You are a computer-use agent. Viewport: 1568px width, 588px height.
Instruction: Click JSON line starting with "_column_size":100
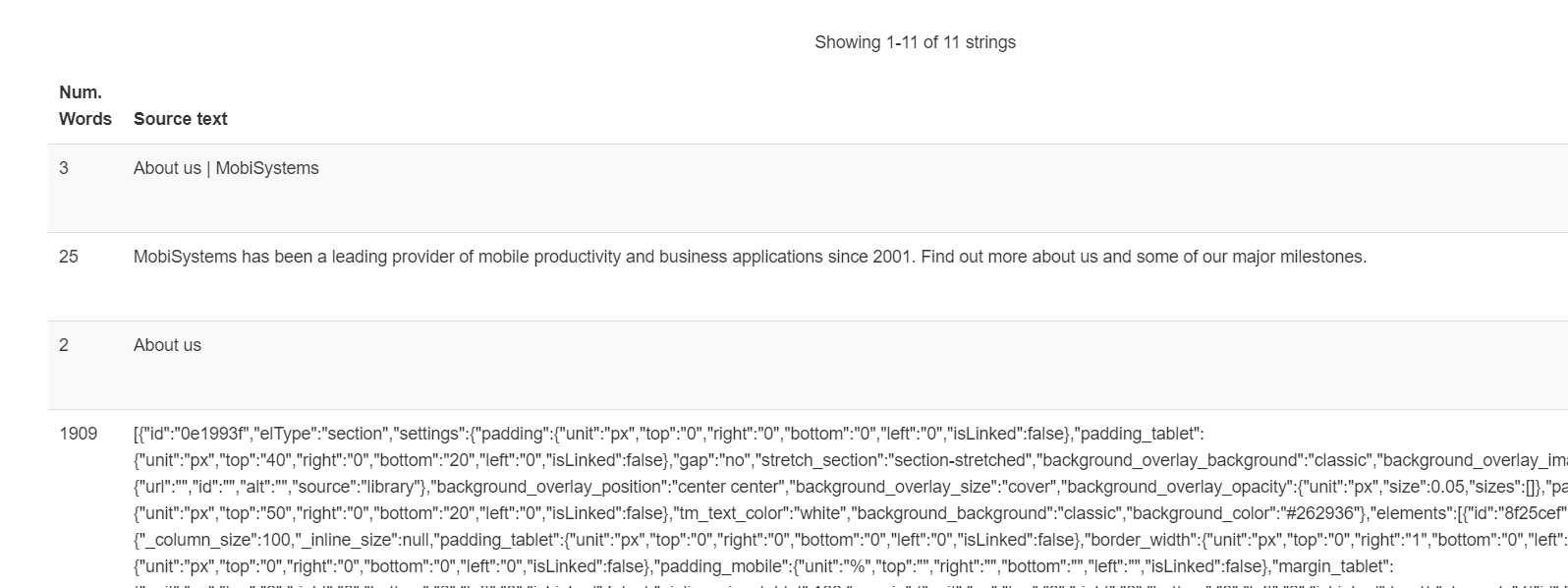851,540
